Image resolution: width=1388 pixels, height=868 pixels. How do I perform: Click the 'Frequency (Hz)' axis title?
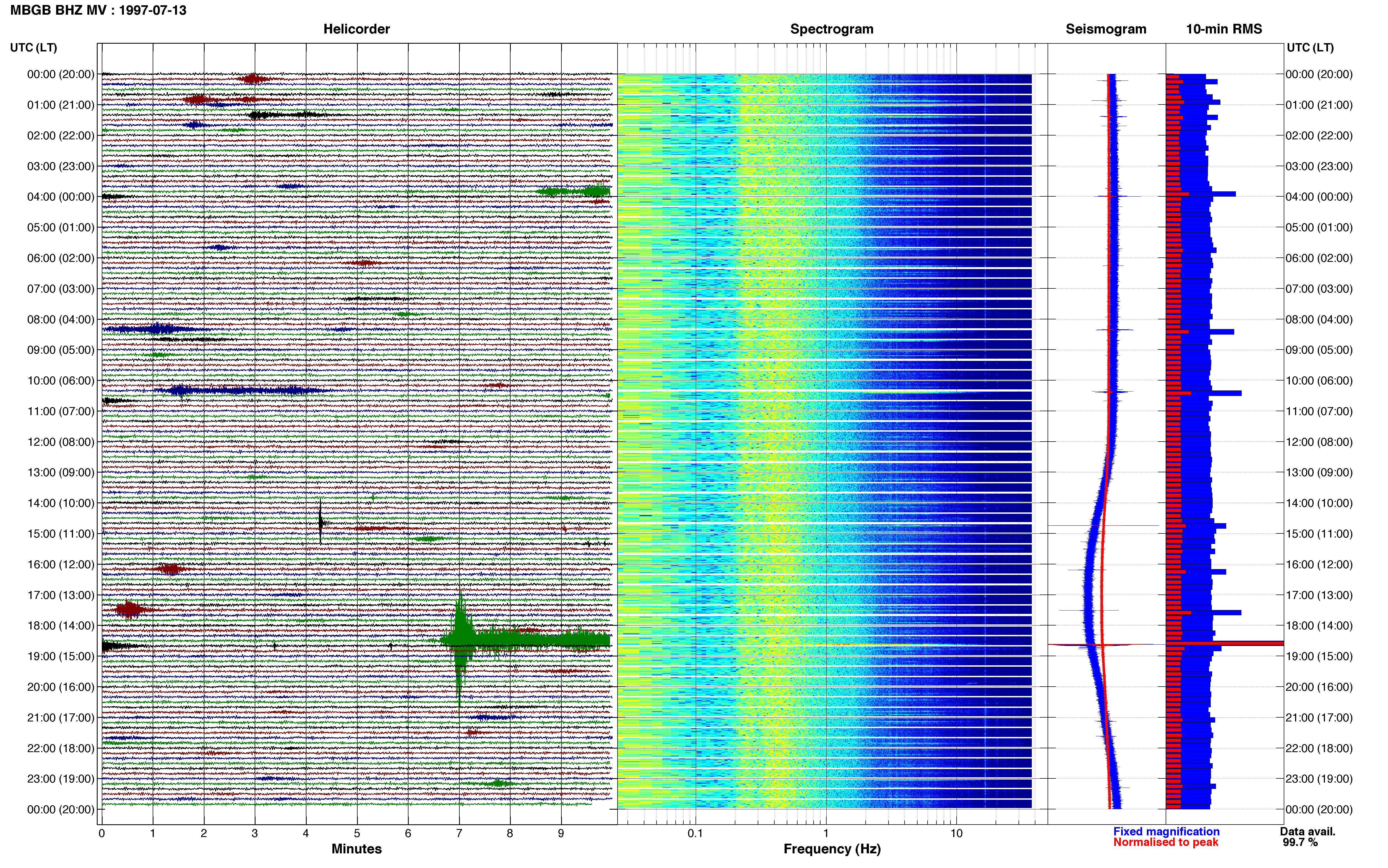tap(832, 849)
